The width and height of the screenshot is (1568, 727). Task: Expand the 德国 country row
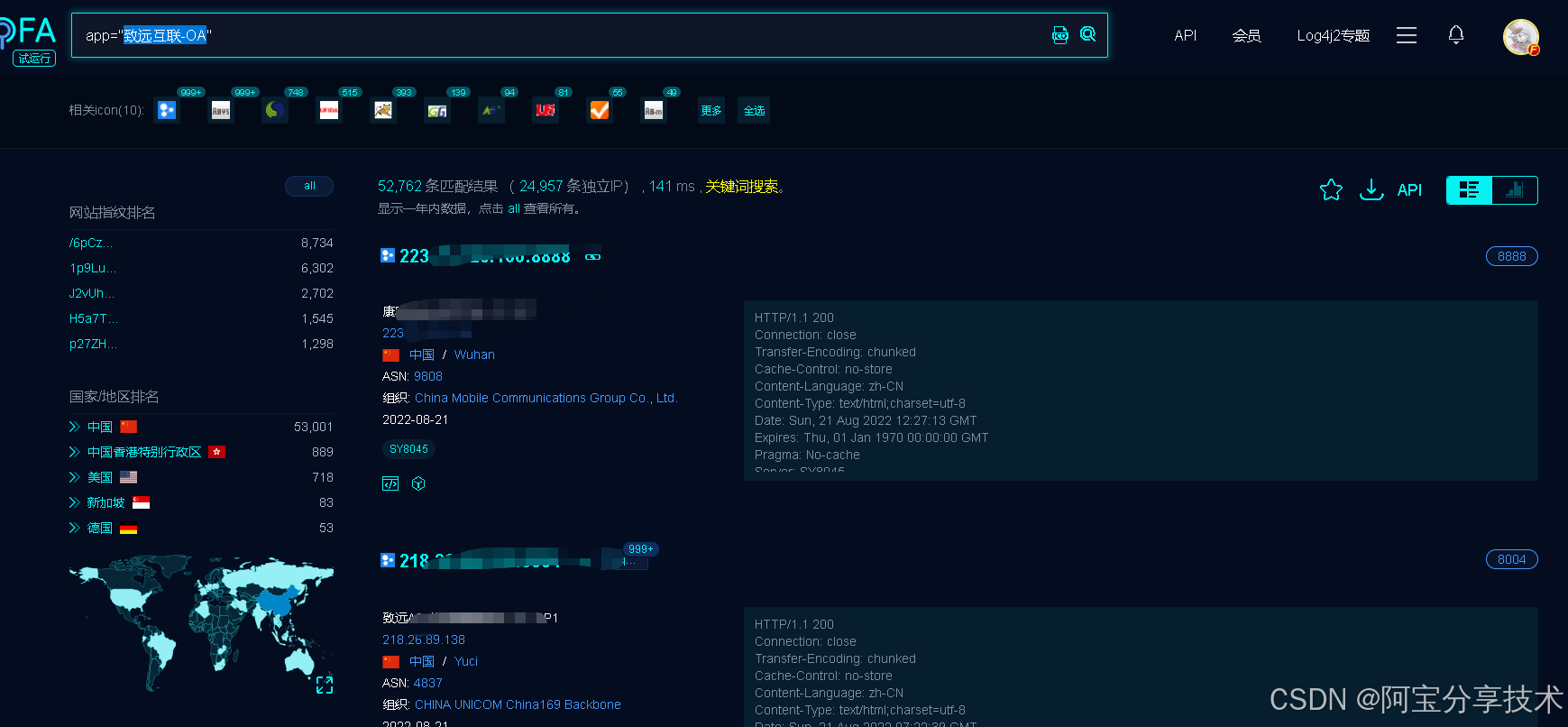pyautogui.click(x=75, y=528)
